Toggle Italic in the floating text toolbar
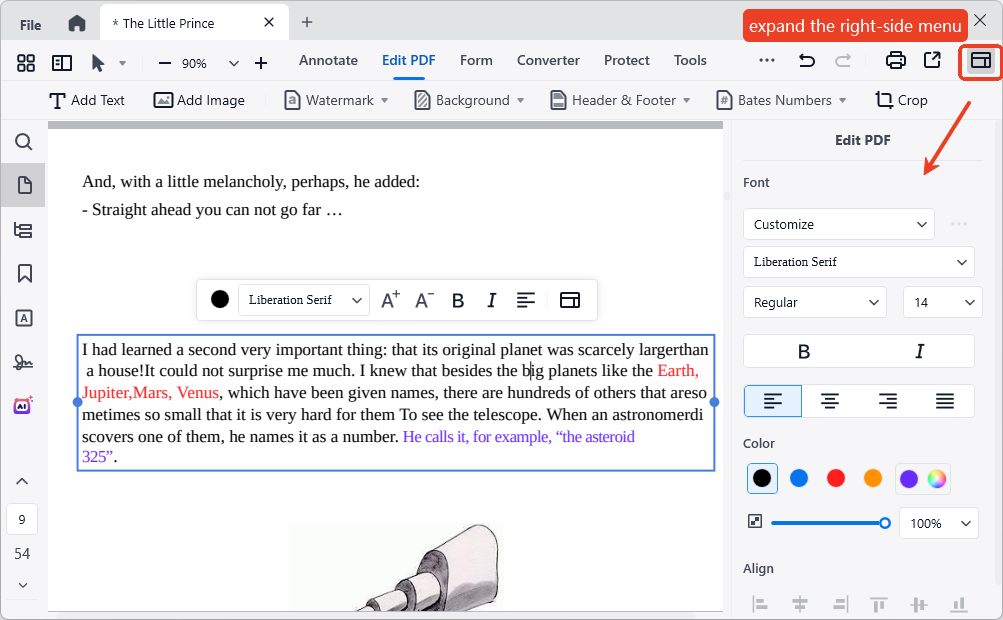1003x620 pixels. 491,299
